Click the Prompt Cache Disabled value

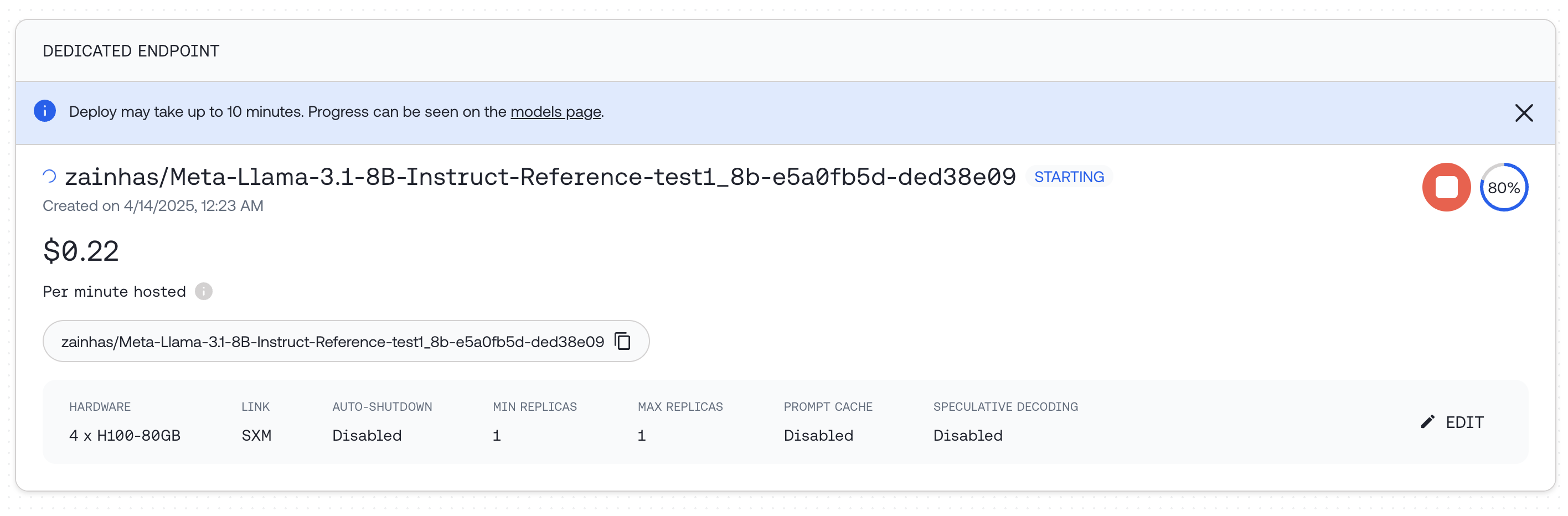coord(817,436)
